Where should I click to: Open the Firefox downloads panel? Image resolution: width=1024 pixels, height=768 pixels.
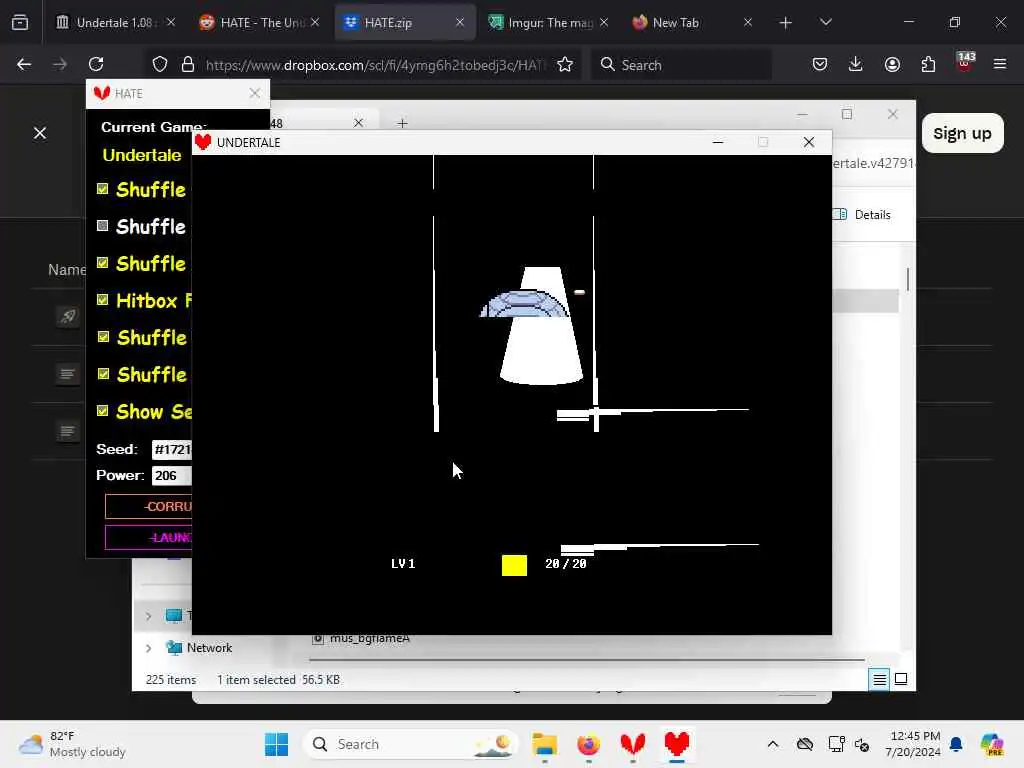856,64
